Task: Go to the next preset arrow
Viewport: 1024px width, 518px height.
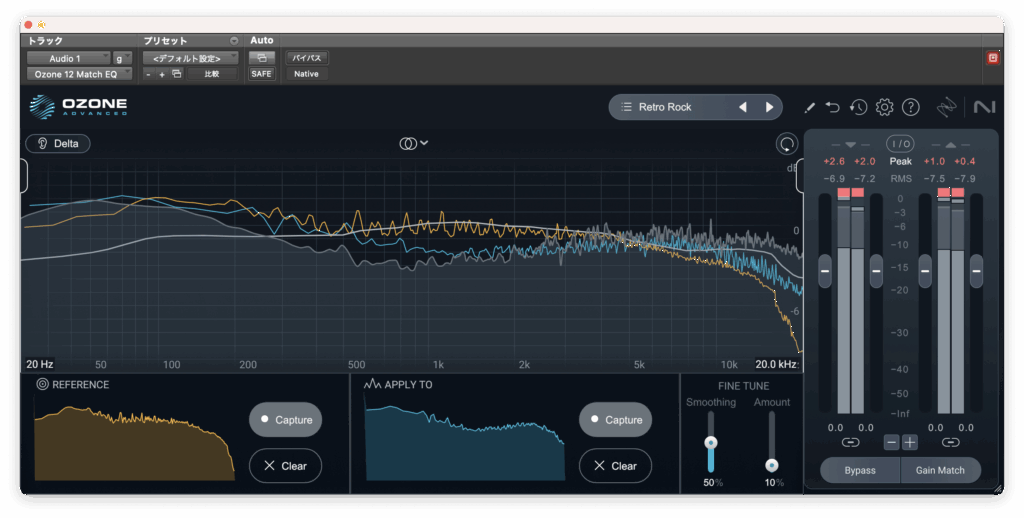Action: tap(769, 107)
